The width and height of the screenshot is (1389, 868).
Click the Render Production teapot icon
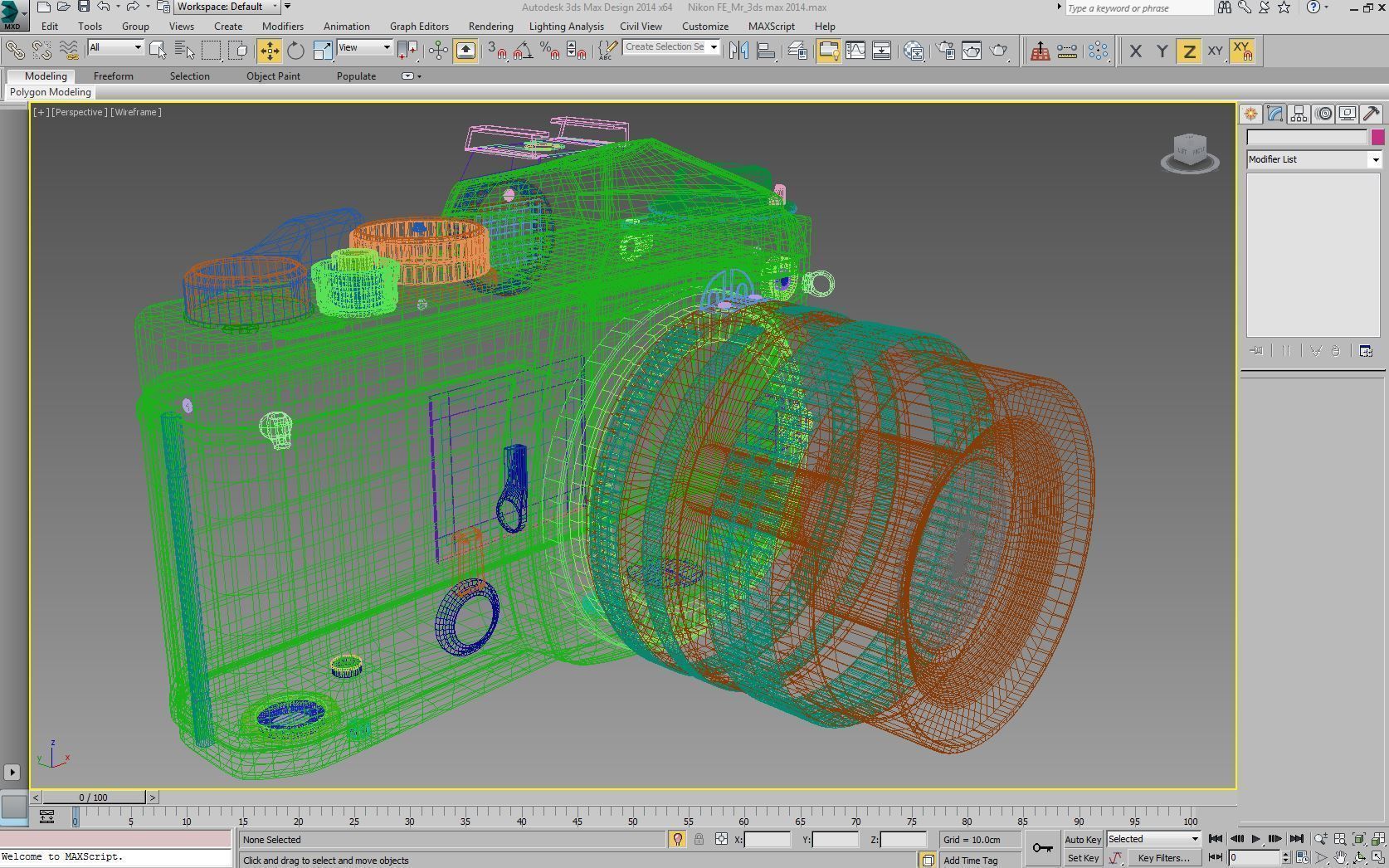(1000, 51)
